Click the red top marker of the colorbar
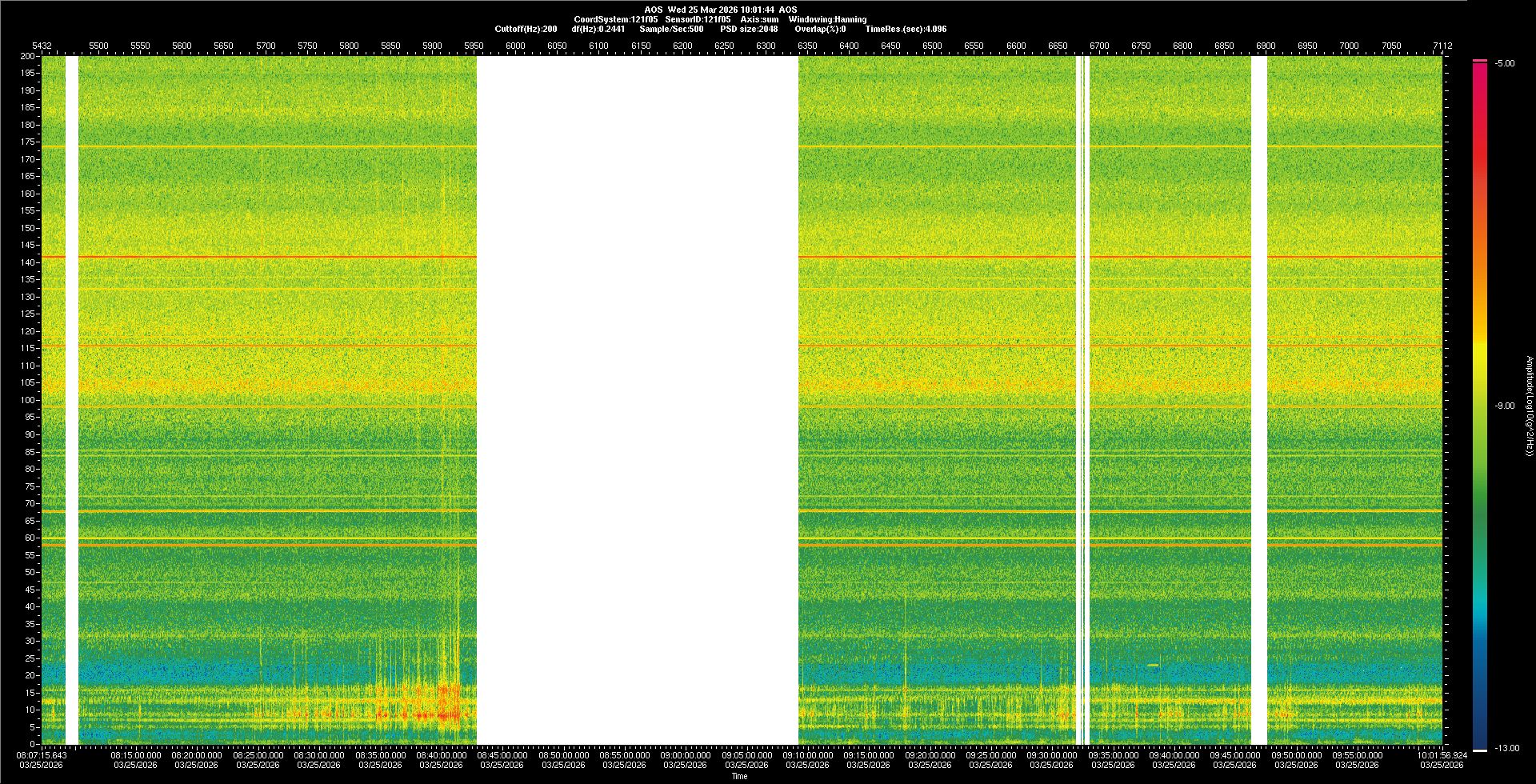This screenshot has height=784, width=1536. (1479, 61)
